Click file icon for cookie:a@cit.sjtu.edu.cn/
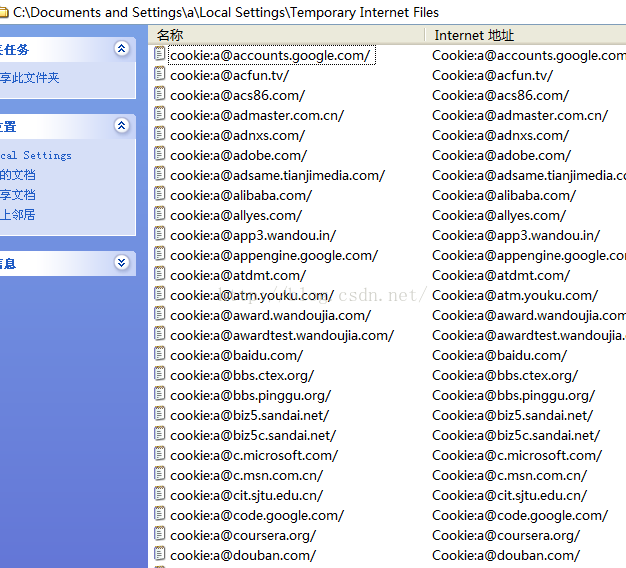This screenshot has width=626, height=568. (160, 493)
